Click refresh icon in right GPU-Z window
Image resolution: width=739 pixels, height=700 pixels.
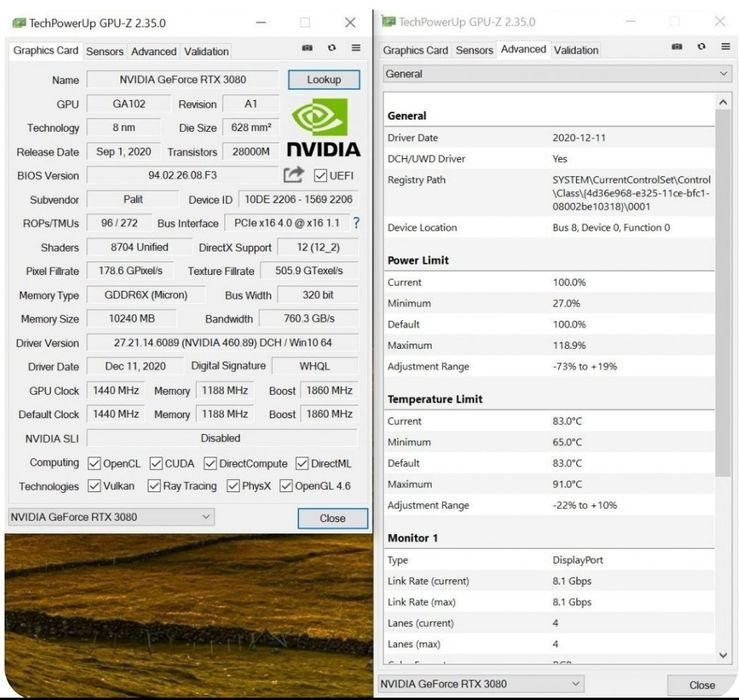701,47
